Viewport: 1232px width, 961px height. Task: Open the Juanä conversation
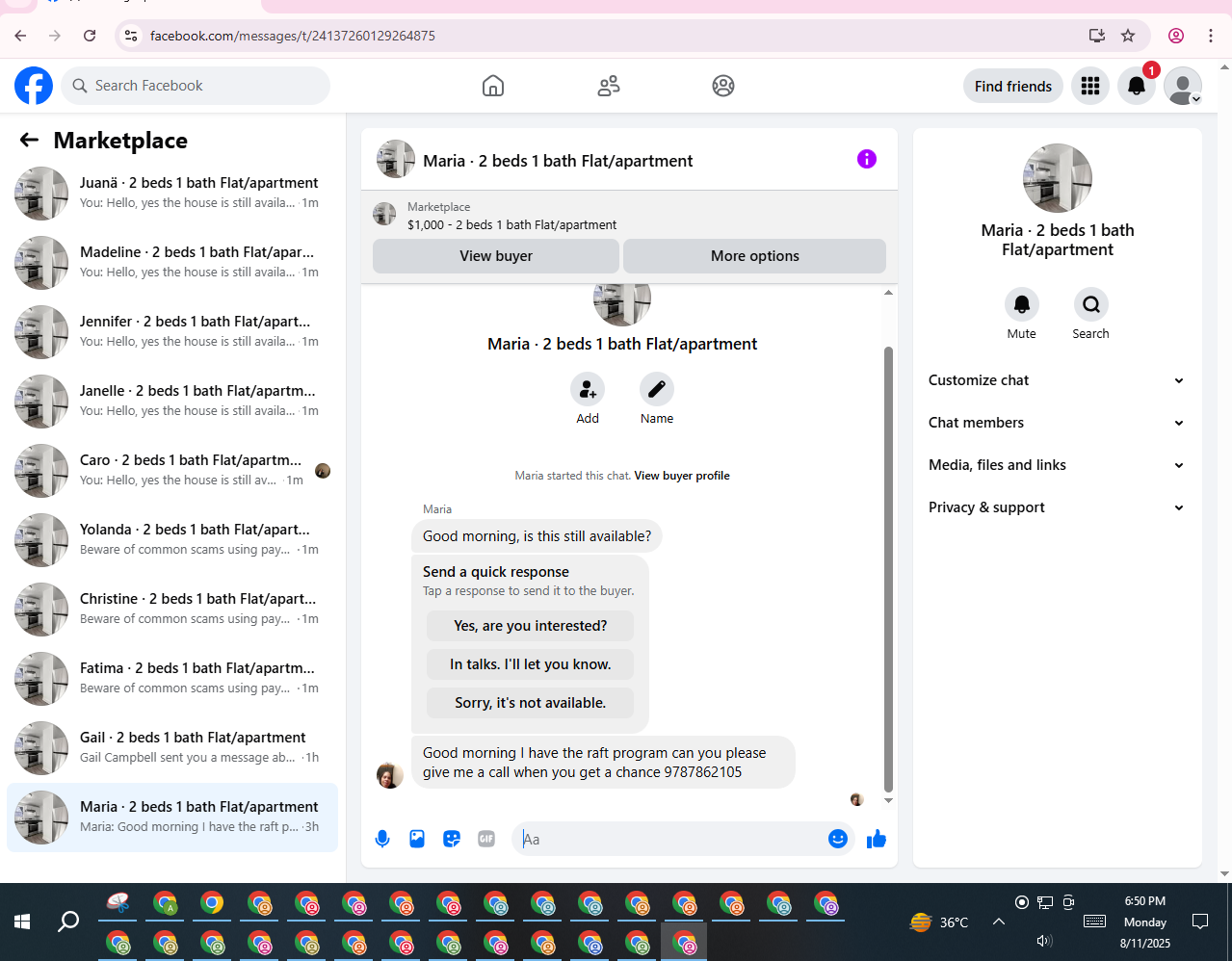(172, 193)
